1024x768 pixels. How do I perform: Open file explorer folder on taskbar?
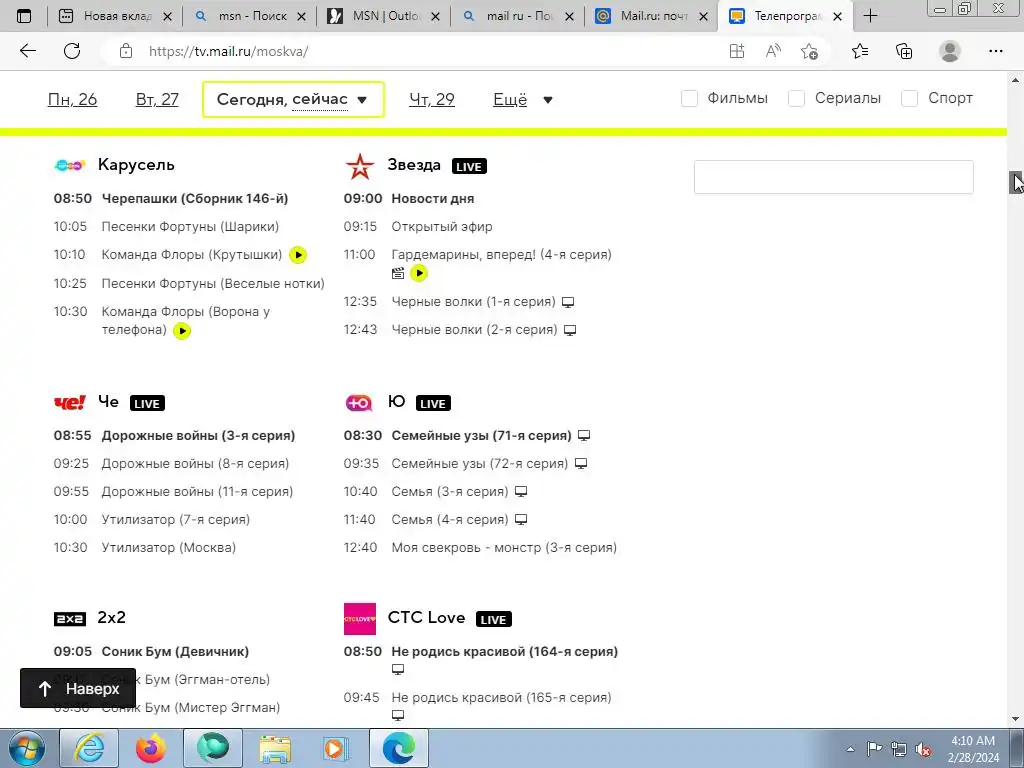click(275, 748)
